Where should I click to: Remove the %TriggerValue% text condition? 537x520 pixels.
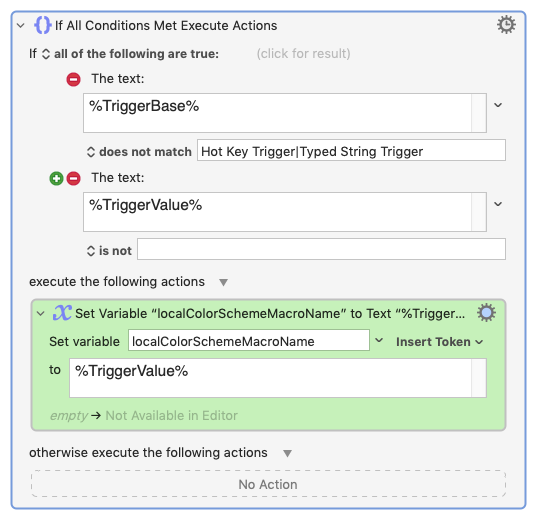point(73,178)
